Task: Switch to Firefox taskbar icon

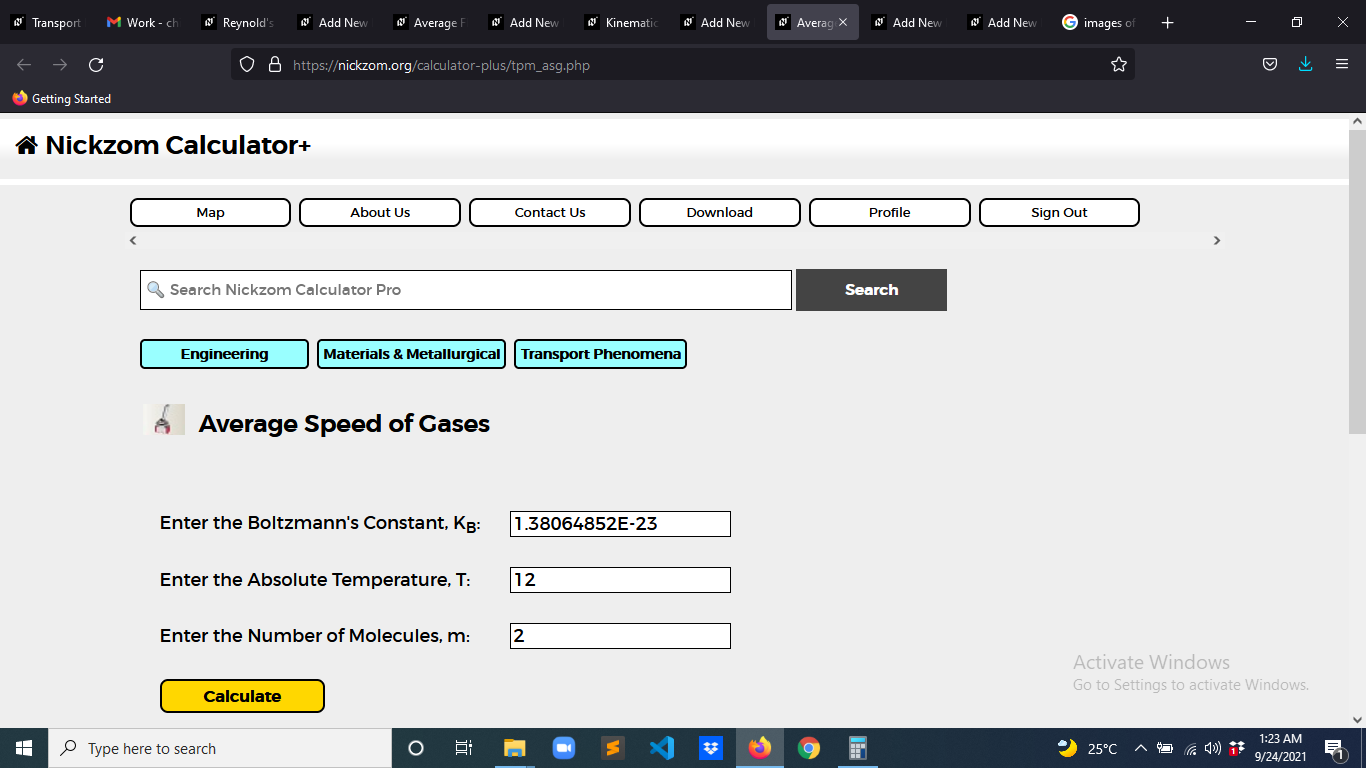Action: [x=760, y=748]
